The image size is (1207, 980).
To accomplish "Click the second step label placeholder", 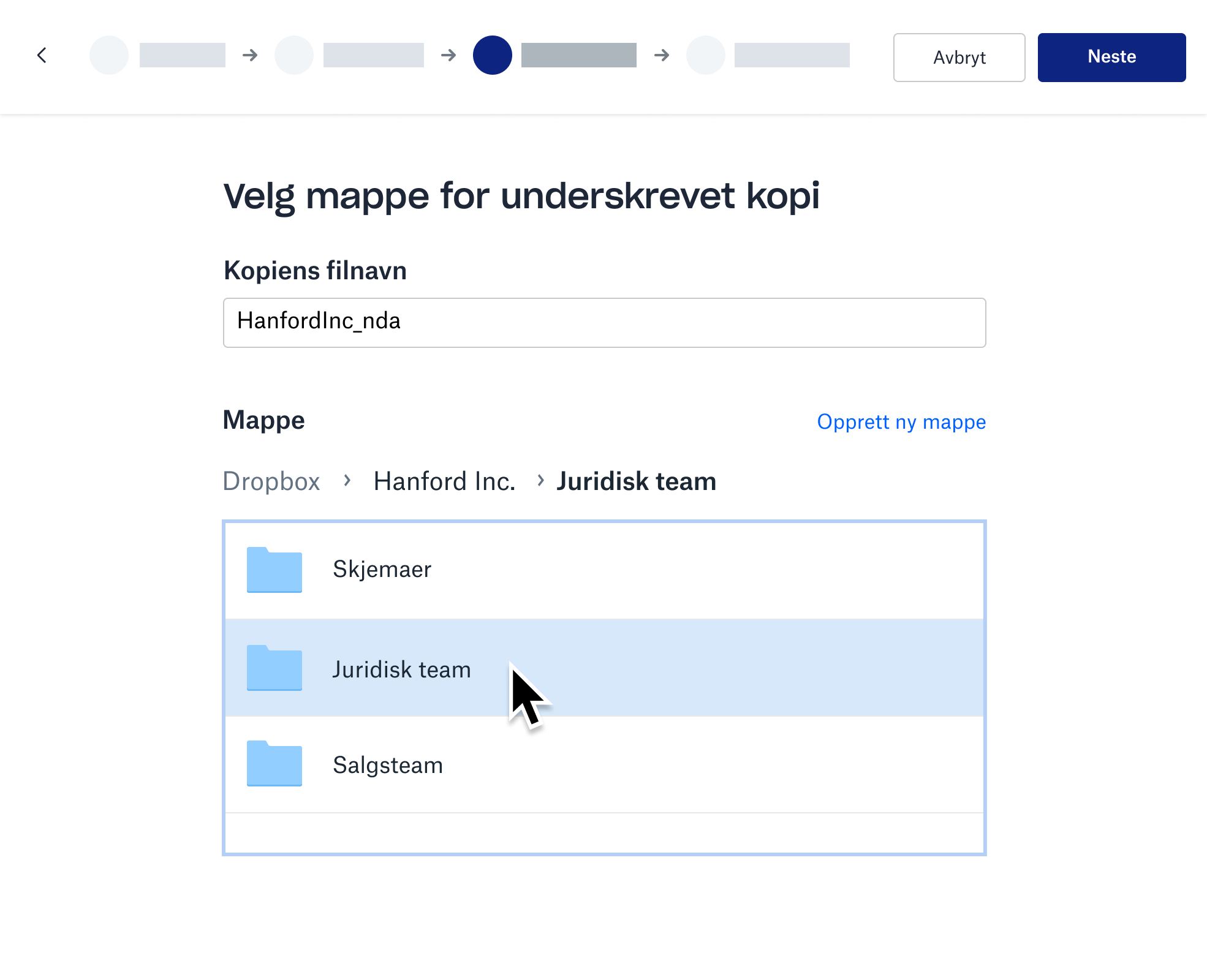I will (374, 55).
